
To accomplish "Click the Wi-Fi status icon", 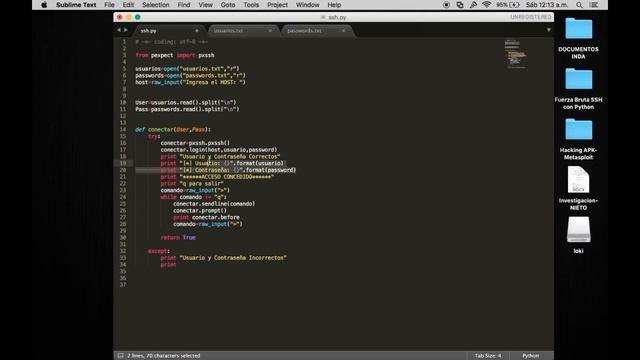I will click(487, 5).
